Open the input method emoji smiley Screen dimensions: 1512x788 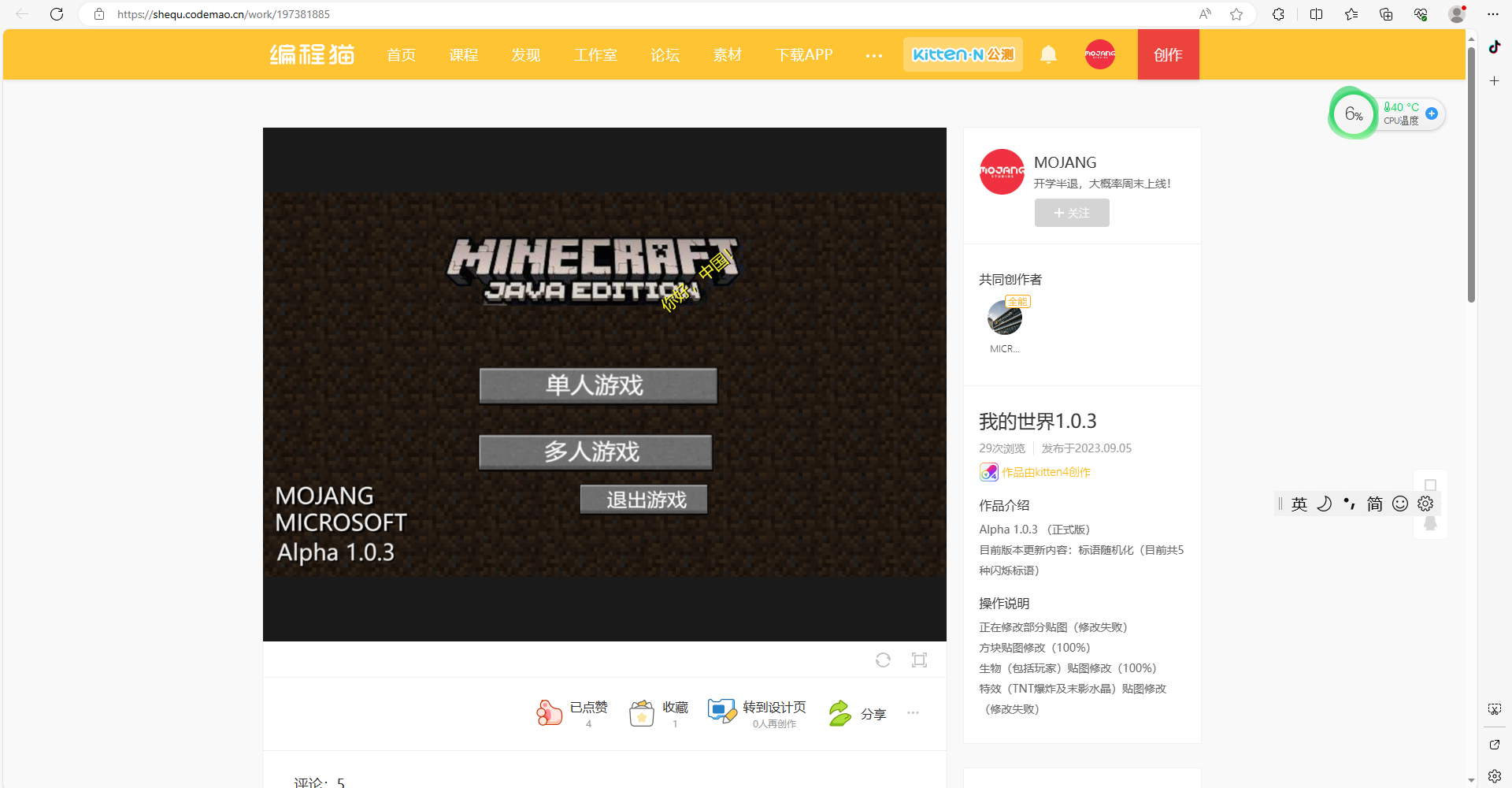1400,504
